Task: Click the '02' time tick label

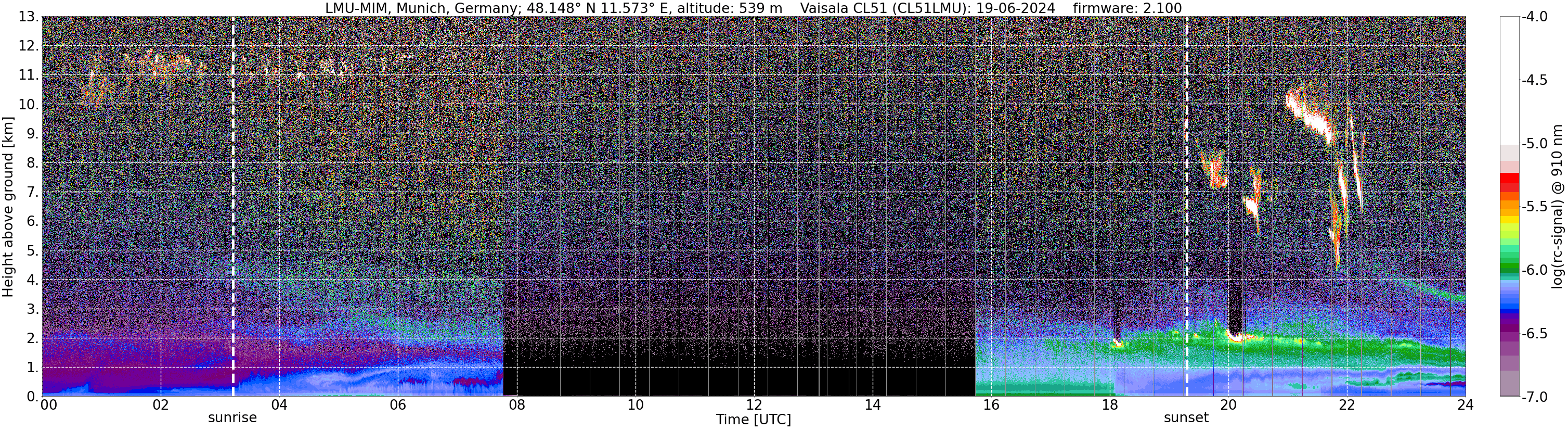Action: point(160,405)
